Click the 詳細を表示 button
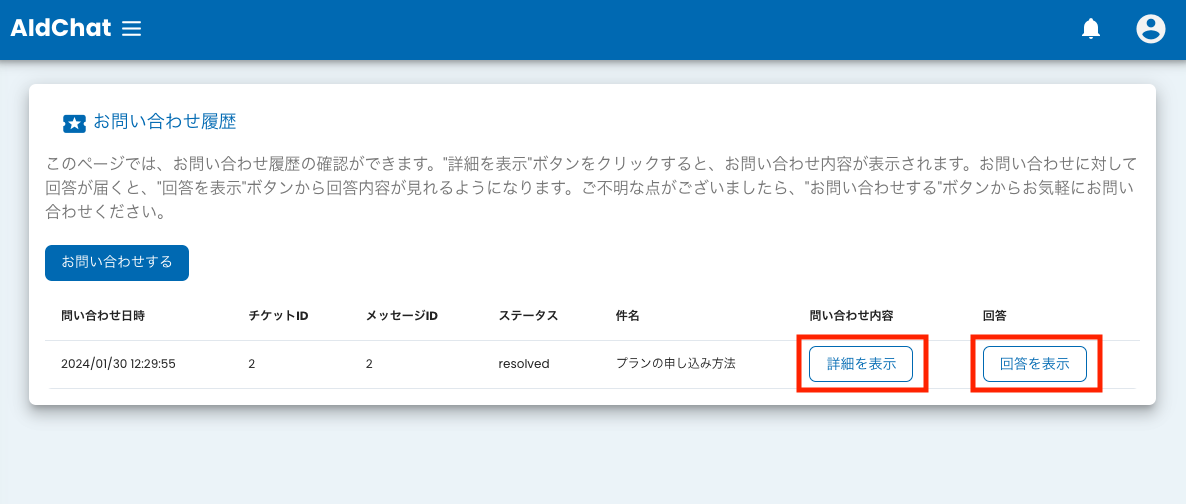This screenshot has height=504, width=1186. coord(861,364)
